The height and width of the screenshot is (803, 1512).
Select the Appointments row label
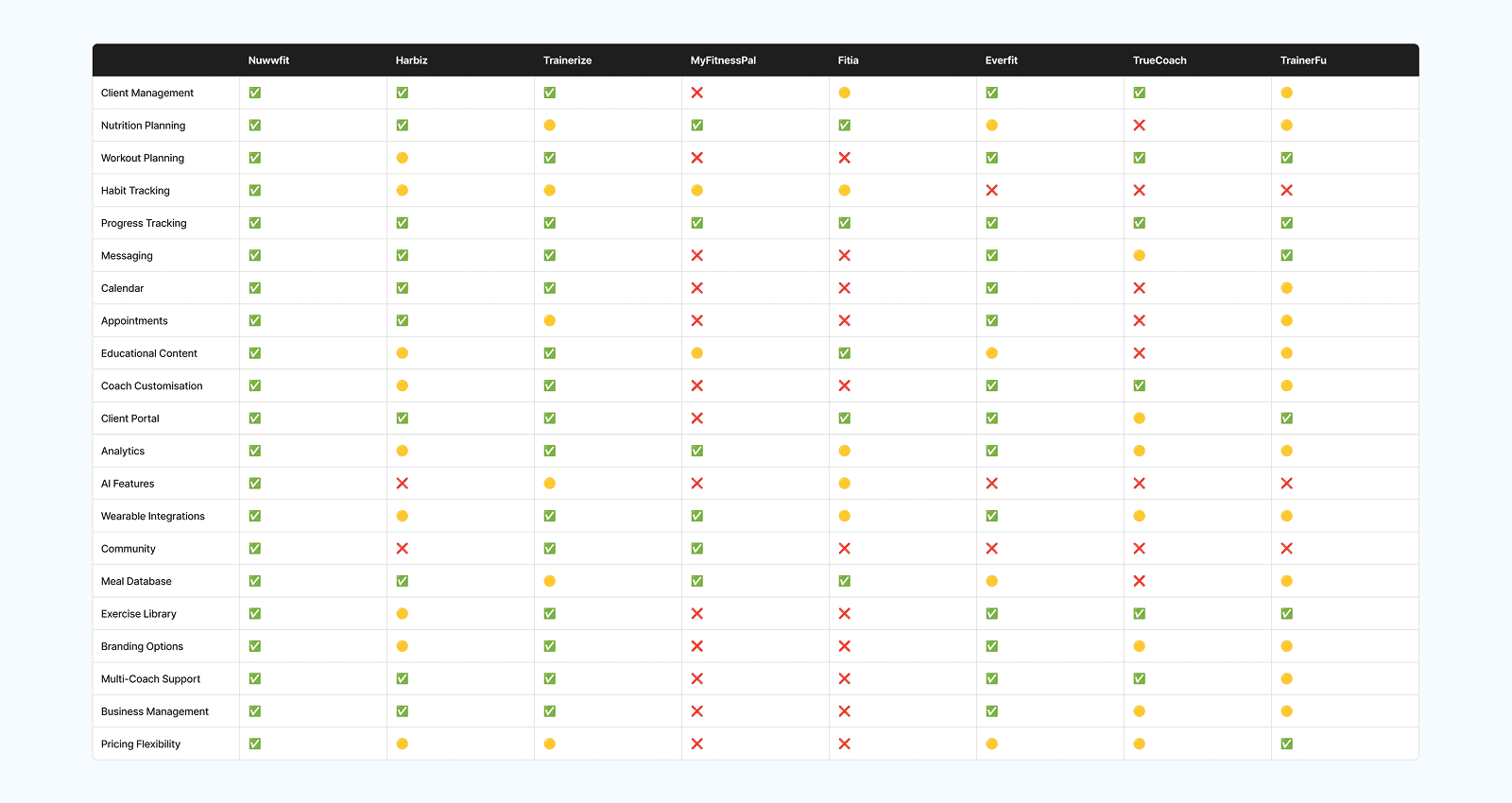[134, 321]
